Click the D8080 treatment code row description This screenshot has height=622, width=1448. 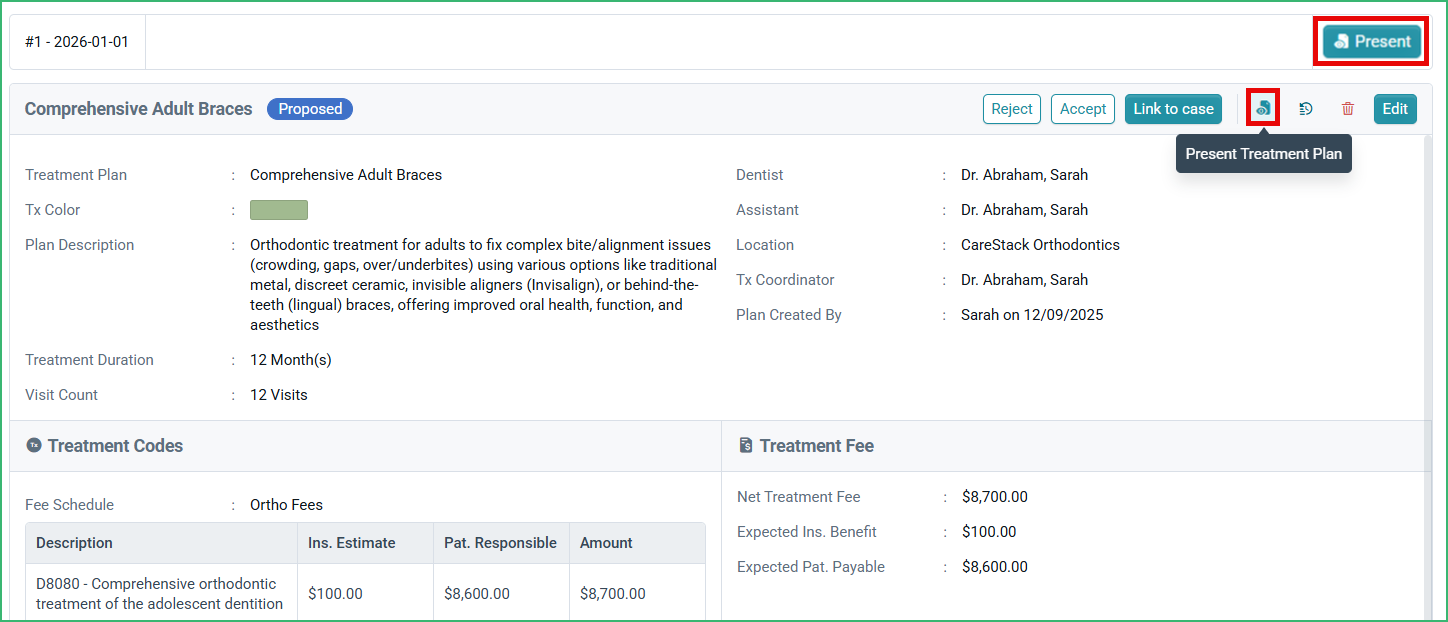click(160, 593)
